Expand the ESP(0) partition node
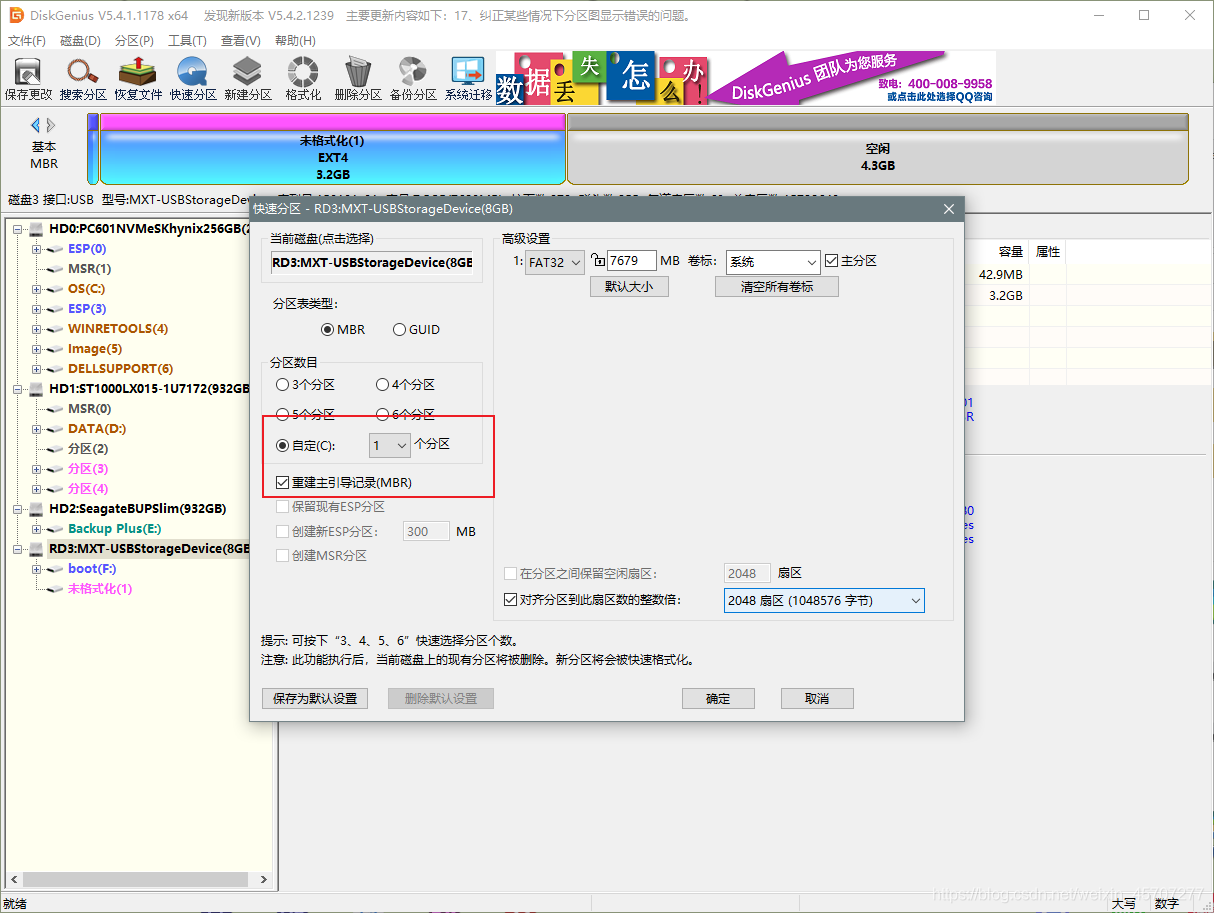The image size is (1214, 913). (37, 249)
